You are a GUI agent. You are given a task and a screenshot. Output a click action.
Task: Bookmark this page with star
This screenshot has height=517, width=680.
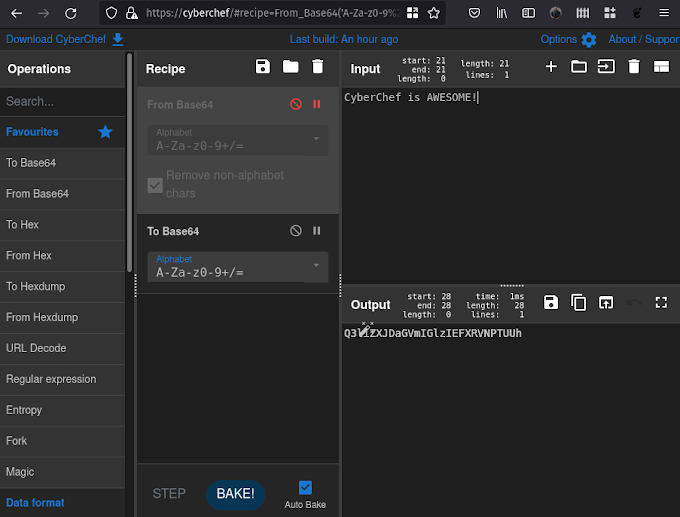tap(434, 13)
